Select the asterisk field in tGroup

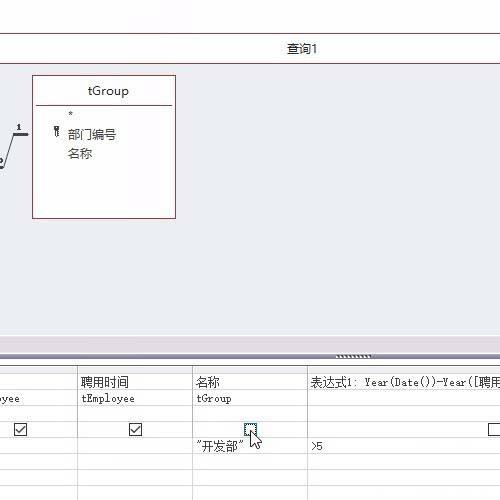tap(70, 114)
